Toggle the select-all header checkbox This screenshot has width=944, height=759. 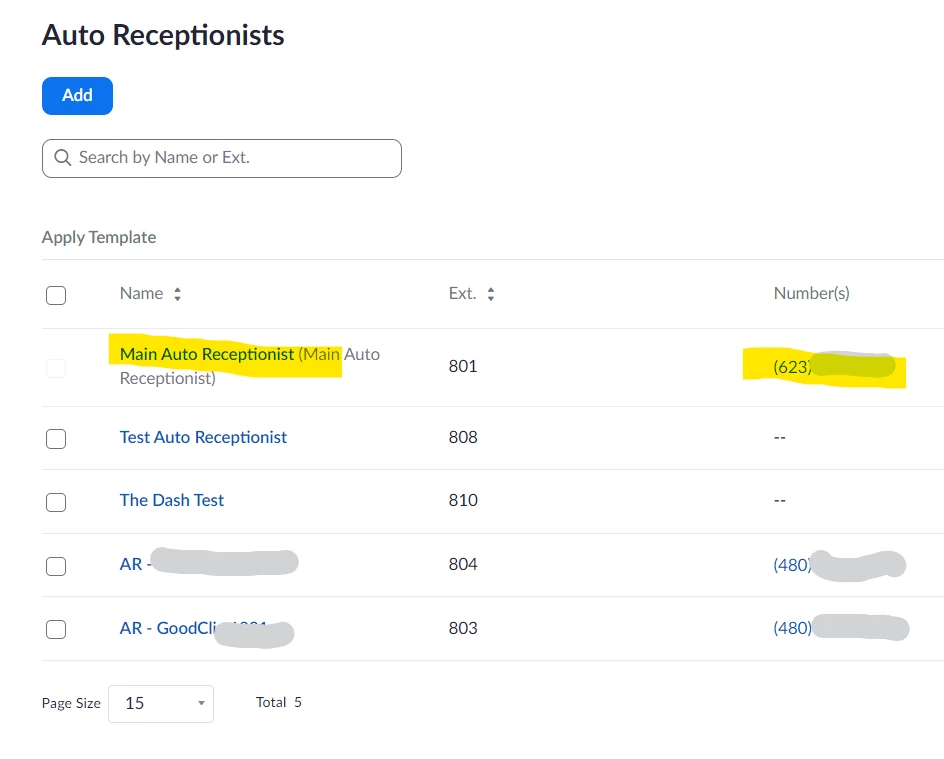tap(56, 295)
